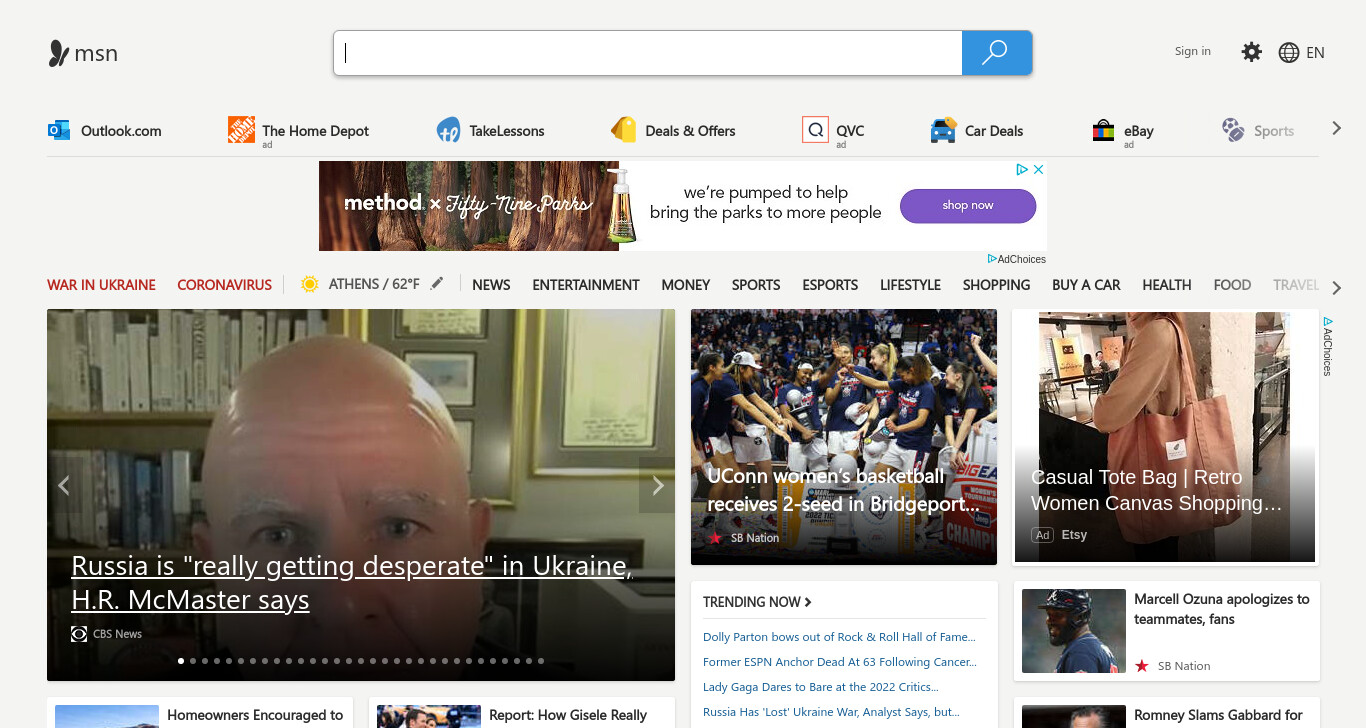This screenshot has height=728, width=1366.
Task: Expand more shortcut links chevron
Action: (x=1336, y=129)
